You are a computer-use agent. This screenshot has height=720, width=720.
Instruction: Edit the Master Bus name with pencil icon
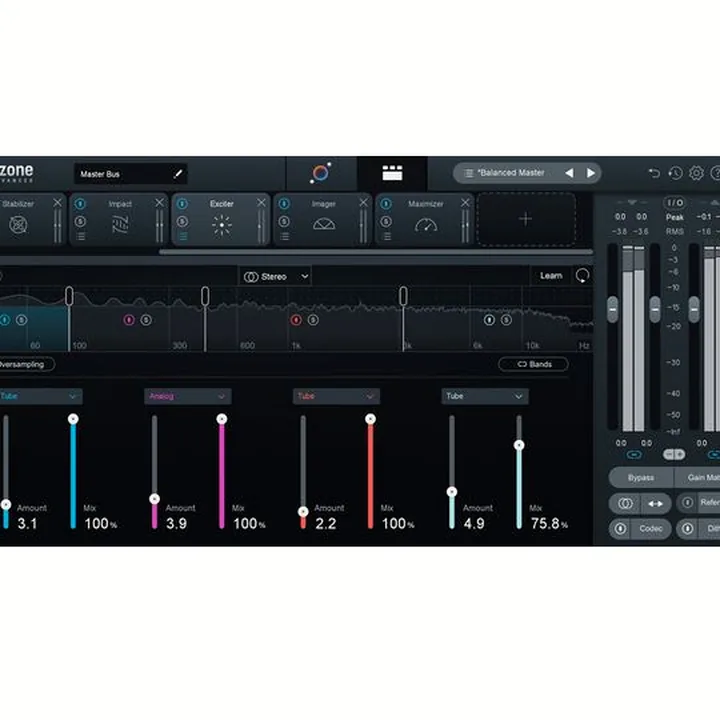178,174
